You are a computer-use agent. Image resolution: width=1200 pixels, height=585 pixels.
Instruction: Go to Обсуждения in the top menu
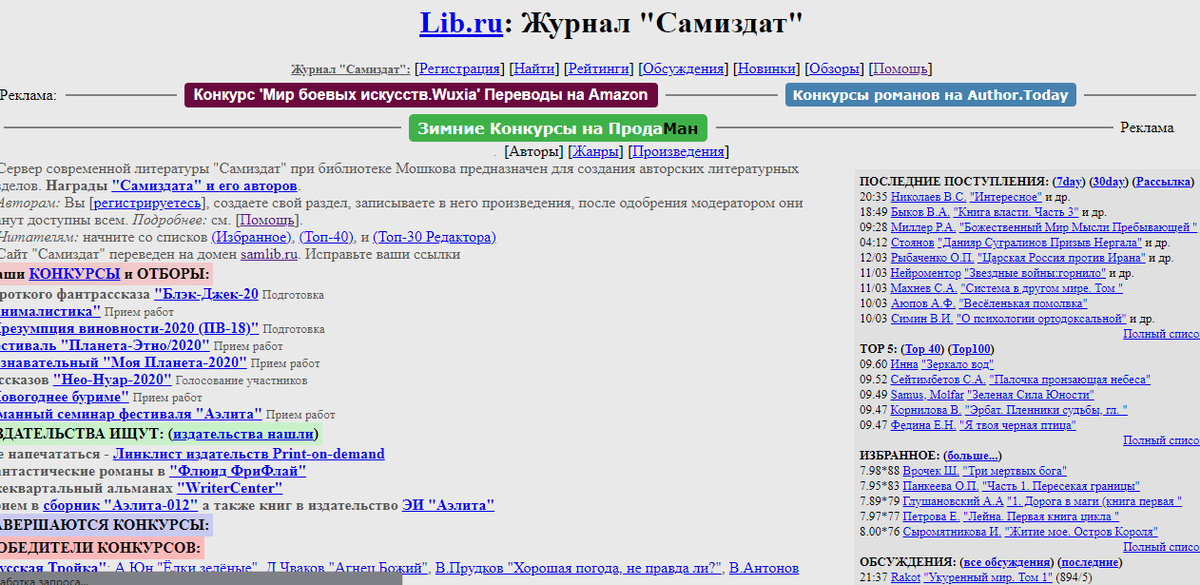(683, 69)
